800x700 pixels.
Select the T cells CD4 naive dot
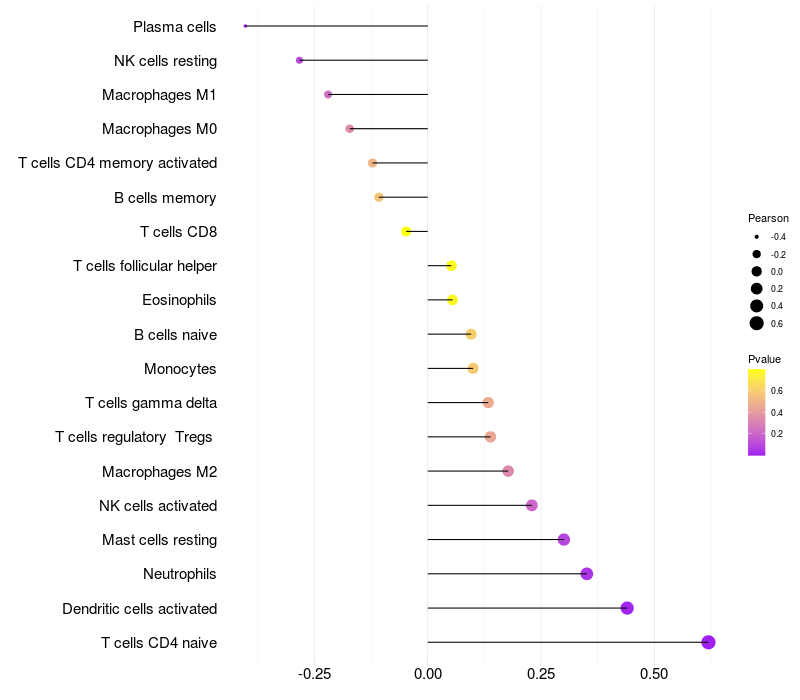click(708, 642)
